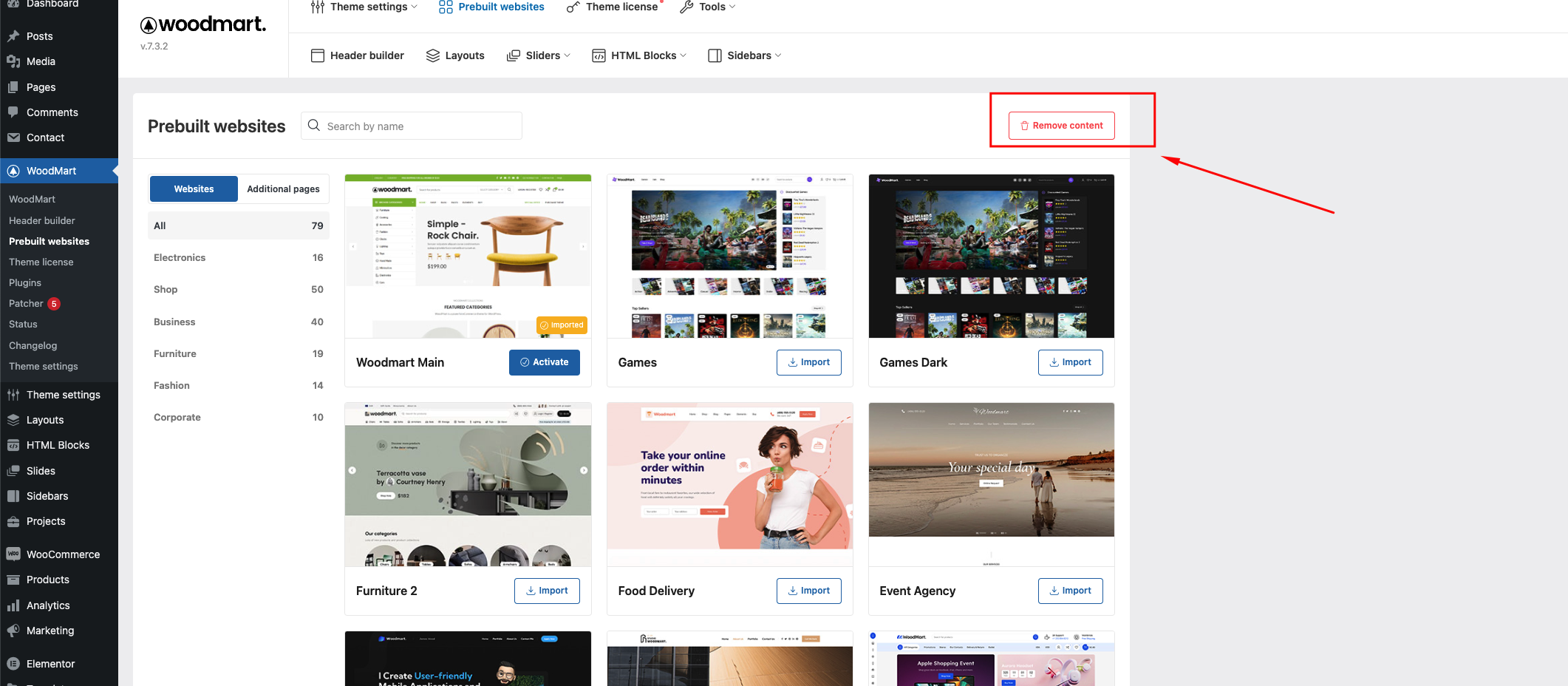The image size is (1568, 686).
Task: Click the Projects briefcase icon
Action: [13, 521]
